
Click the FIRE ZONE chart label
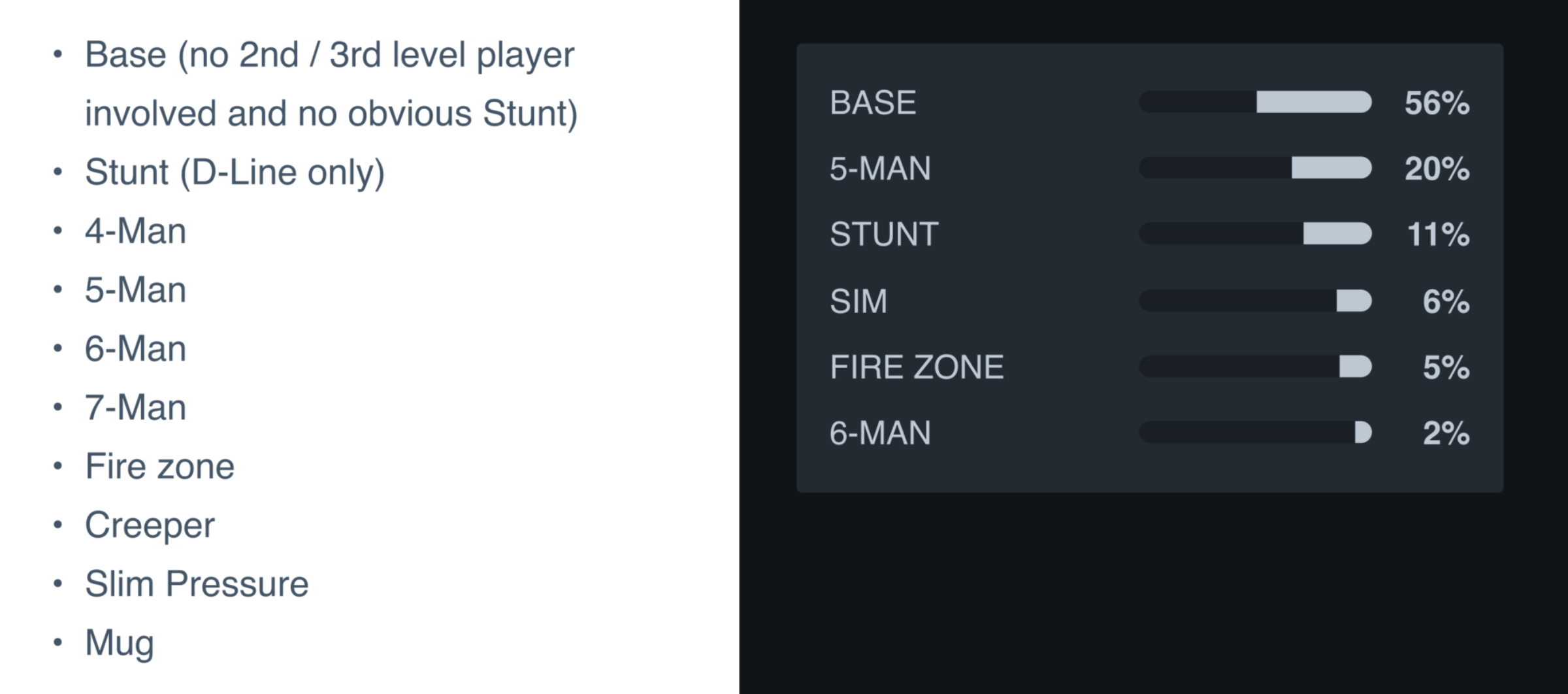[917, 367]
